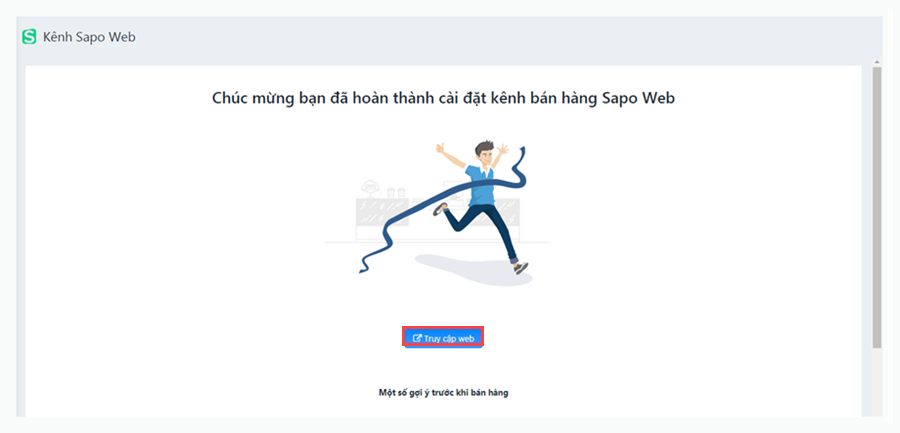Viewport: 900px width, 433px height.
Task: Click the scrollbar up arrow
Action: (876, 63)
